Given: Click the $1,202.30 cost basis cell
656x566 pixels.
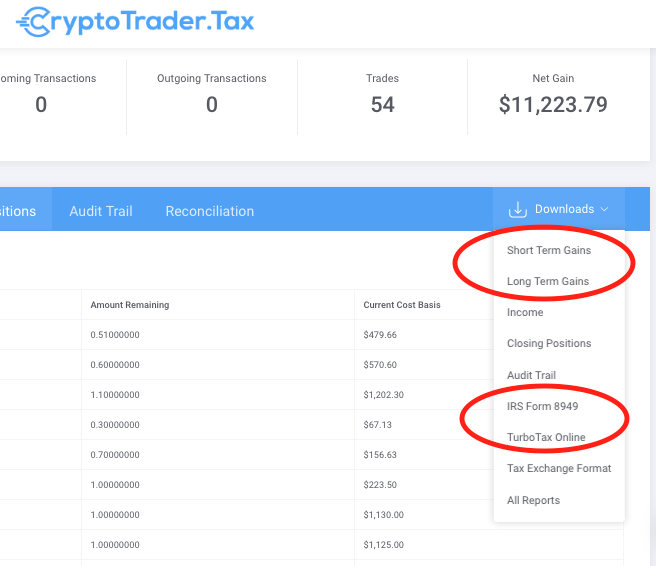Looking at the screenshot, I should click(383, 394).
